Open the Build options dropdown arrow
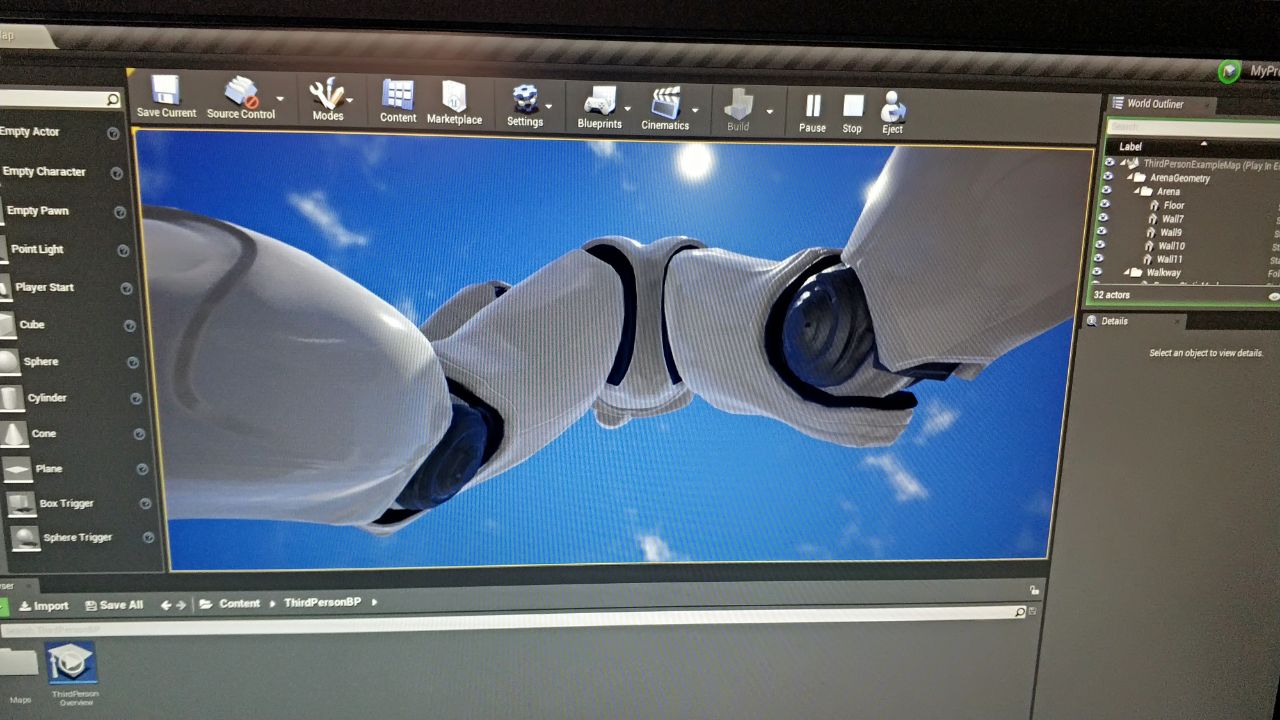This screenshot has width=1280, height=720. [769, 111]
